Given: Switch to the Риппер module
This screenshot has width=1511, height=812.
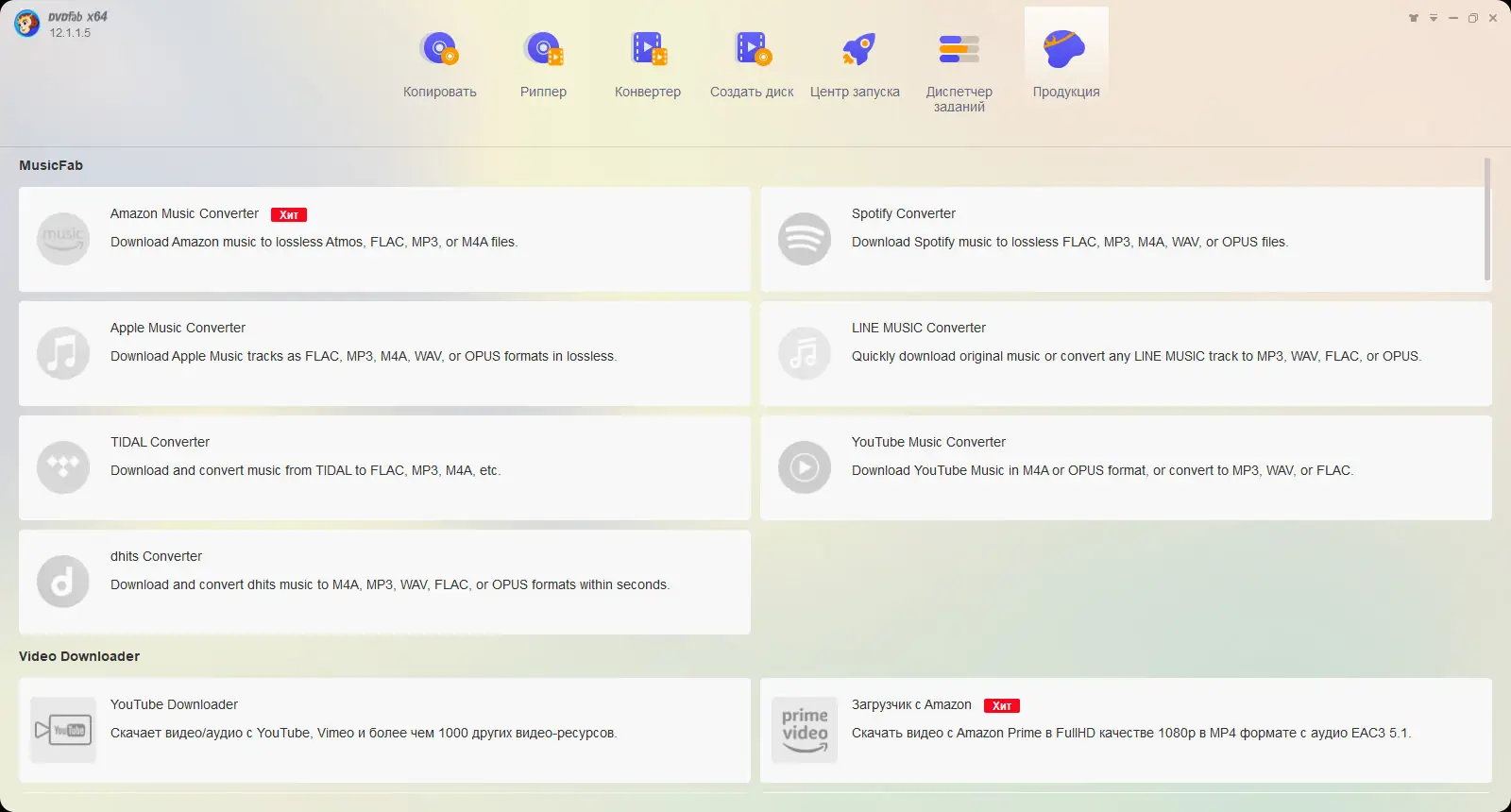Looking at the screenshot, I should [x=544, y=64].
